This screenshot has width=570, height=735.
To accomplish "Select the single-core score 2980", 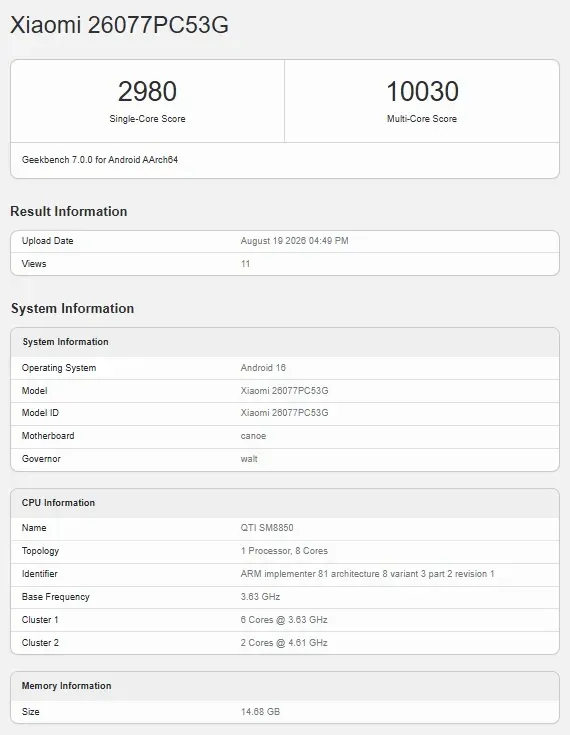I will 147,91.
